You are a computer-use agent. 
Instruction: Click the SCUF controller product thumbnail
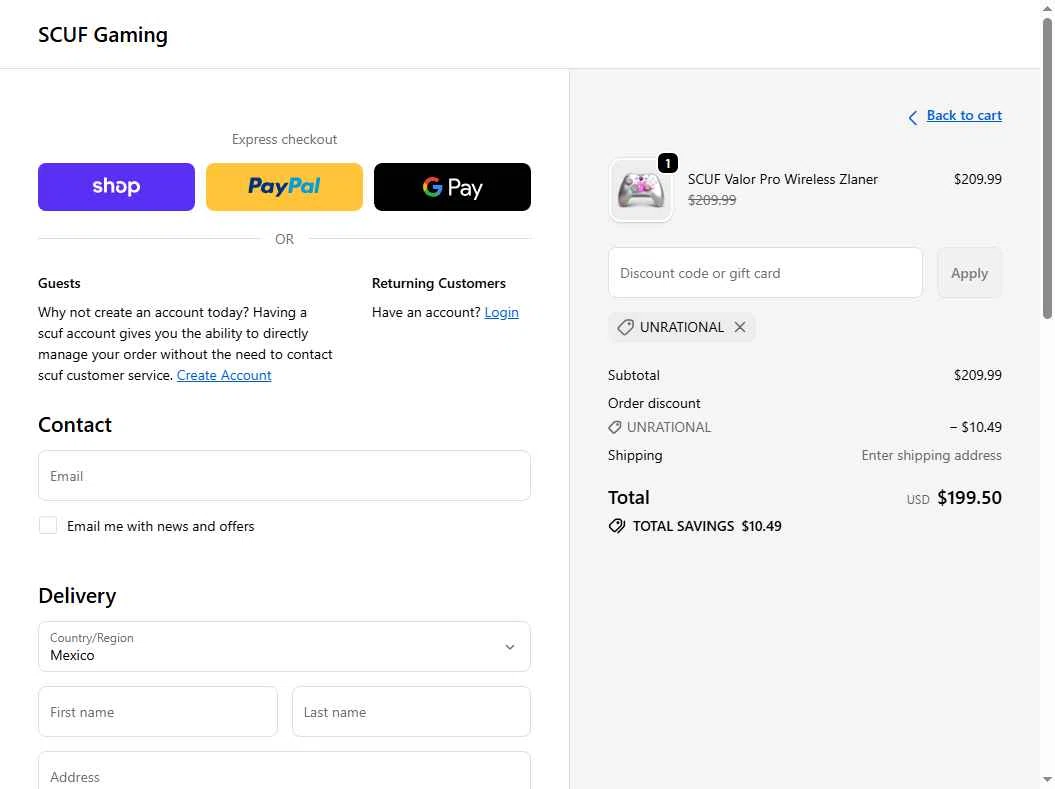(x=641, y=190)
